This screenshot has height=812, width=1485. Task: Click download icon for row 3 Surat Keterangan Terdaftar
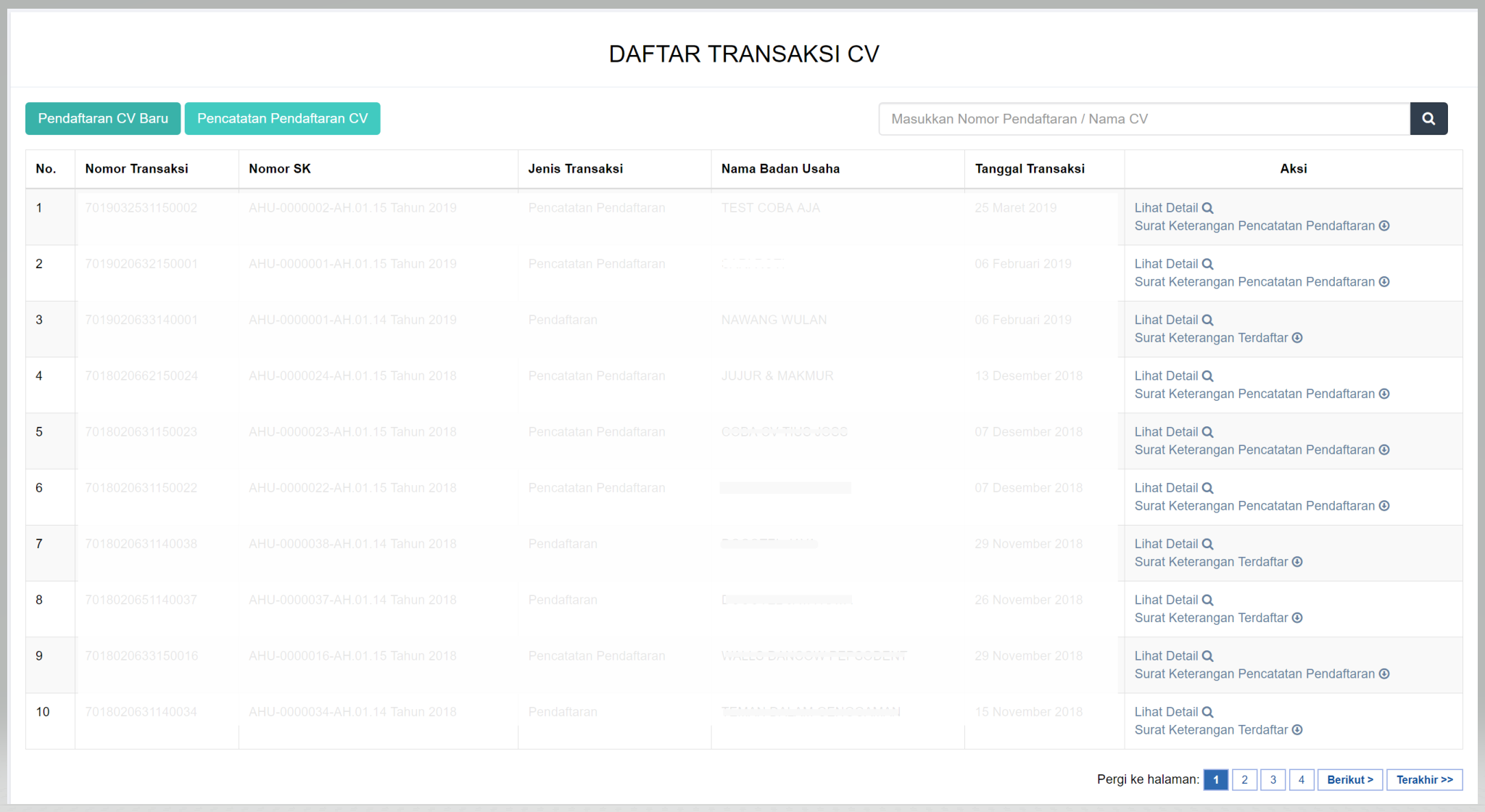pos(1297,338)
